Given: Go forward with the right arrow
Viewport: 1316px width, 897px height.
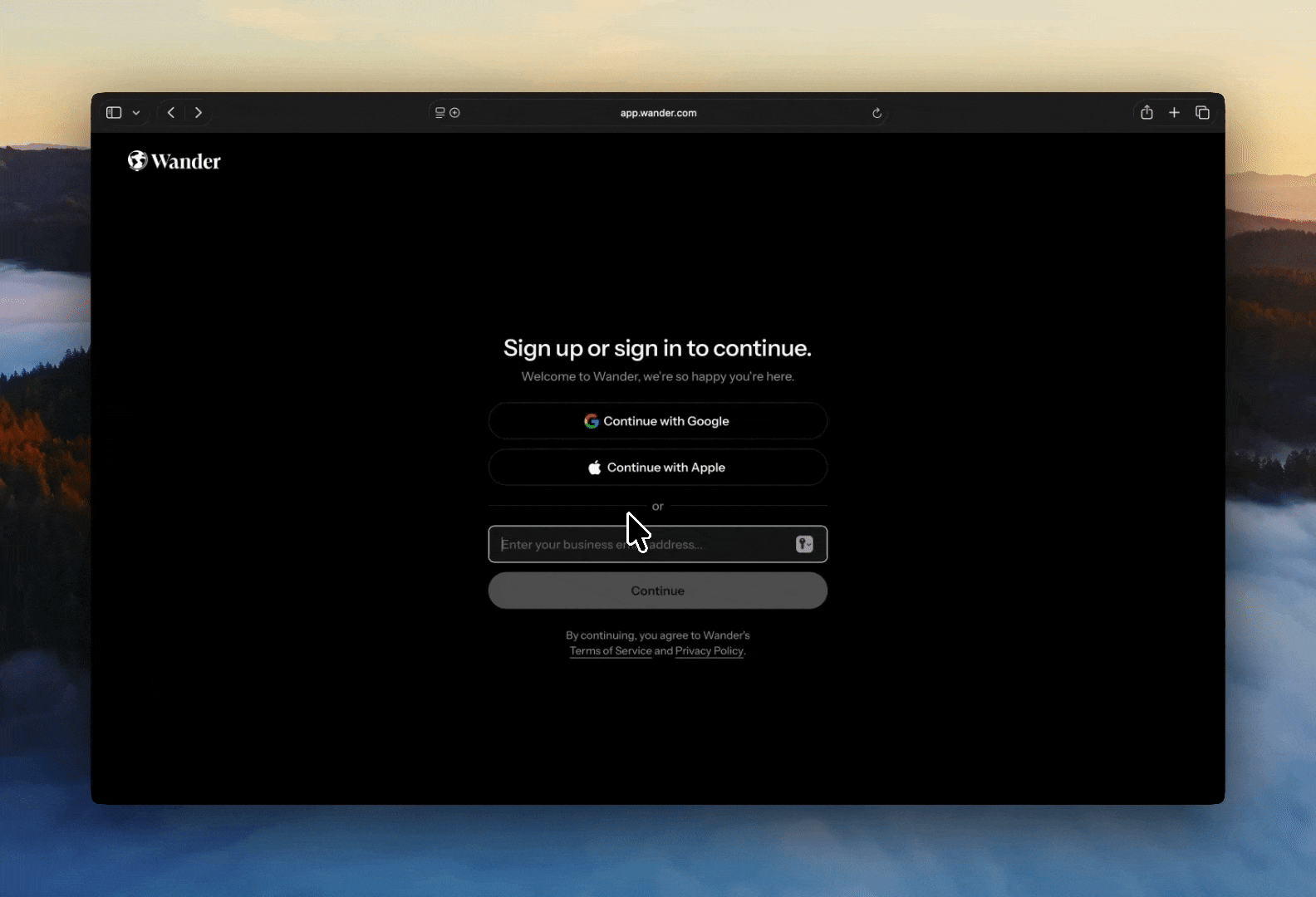Looking at the screenshot, I should click(x=199, y=113).
